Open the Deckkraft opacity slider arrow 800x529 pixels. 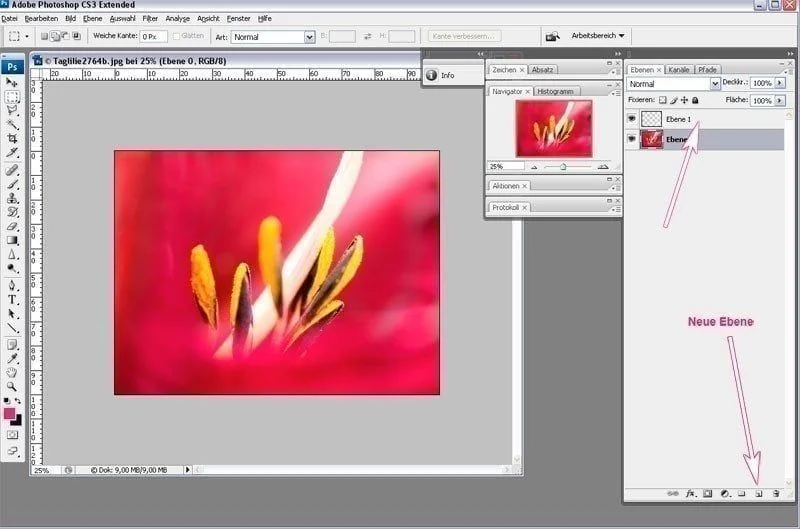[x=780, y=83]
